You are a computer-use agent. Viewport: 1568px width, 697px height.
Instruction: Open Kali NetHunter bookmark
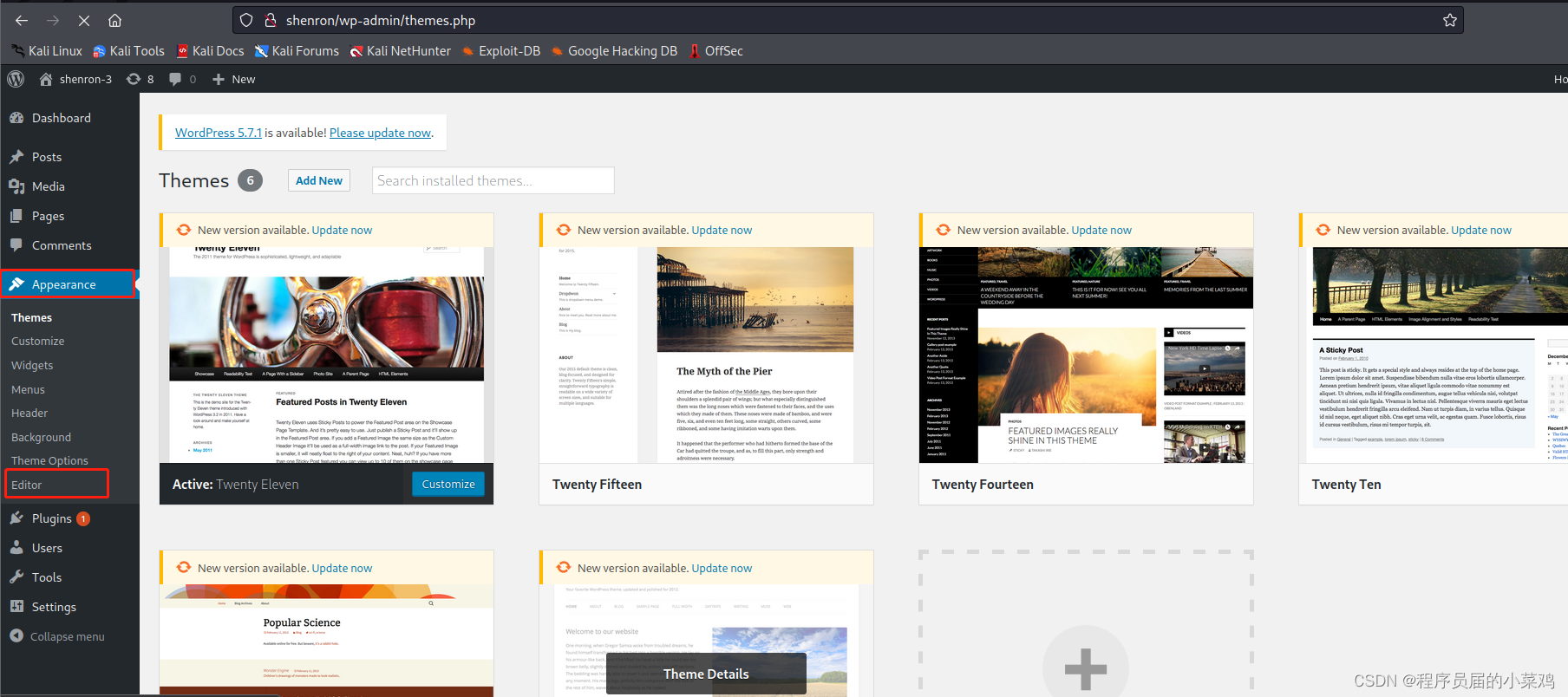[x=400, y=51]
